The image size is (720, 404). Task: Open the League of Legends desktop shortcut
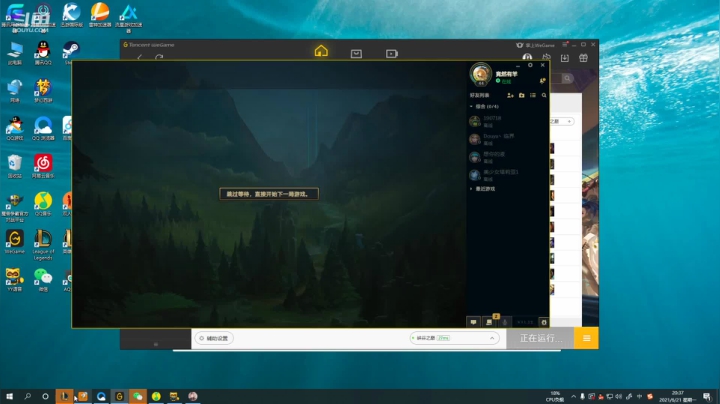[x=43, y=245]
